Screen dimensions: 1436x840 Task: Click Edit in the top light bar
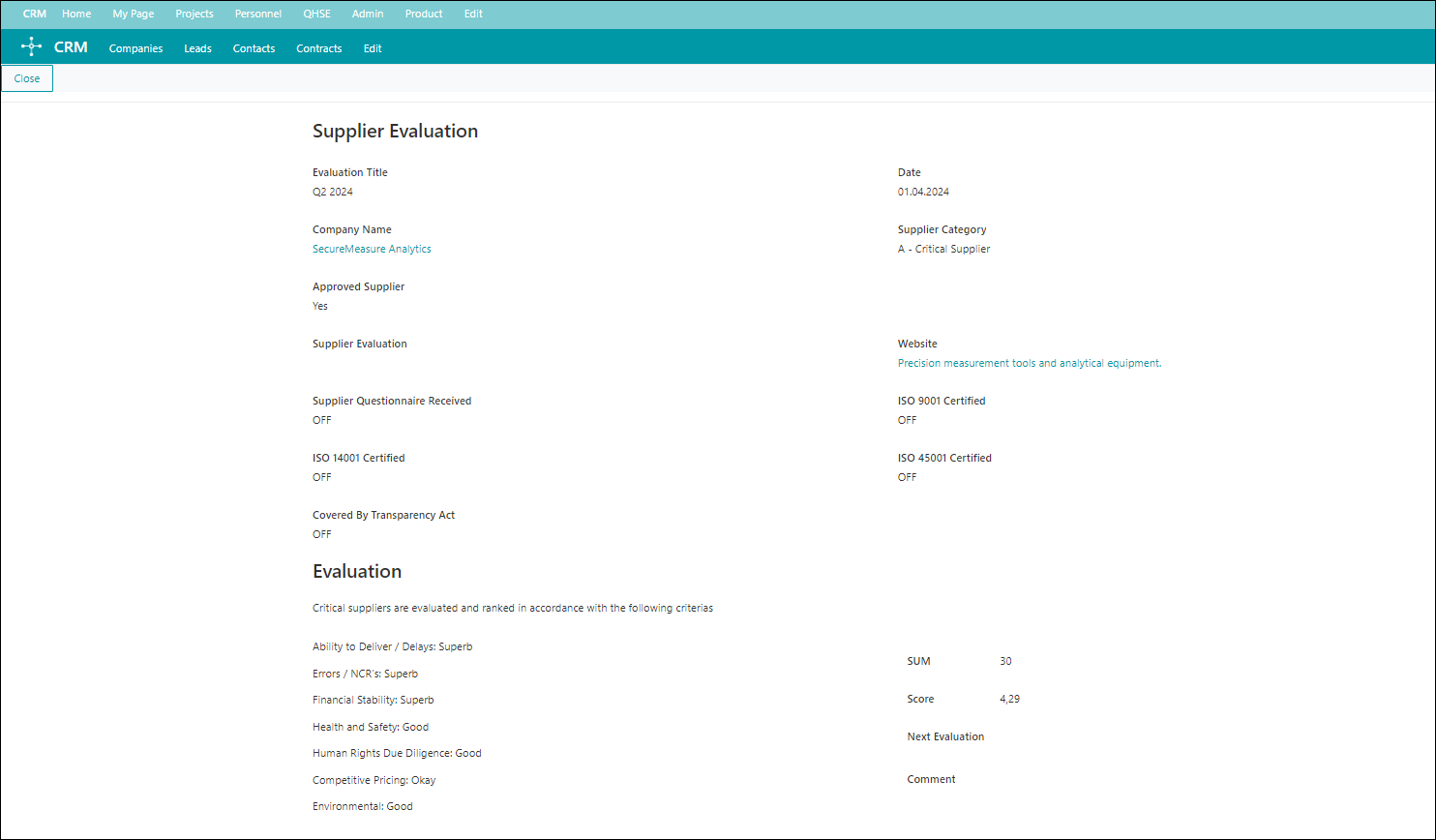point(473,14)
